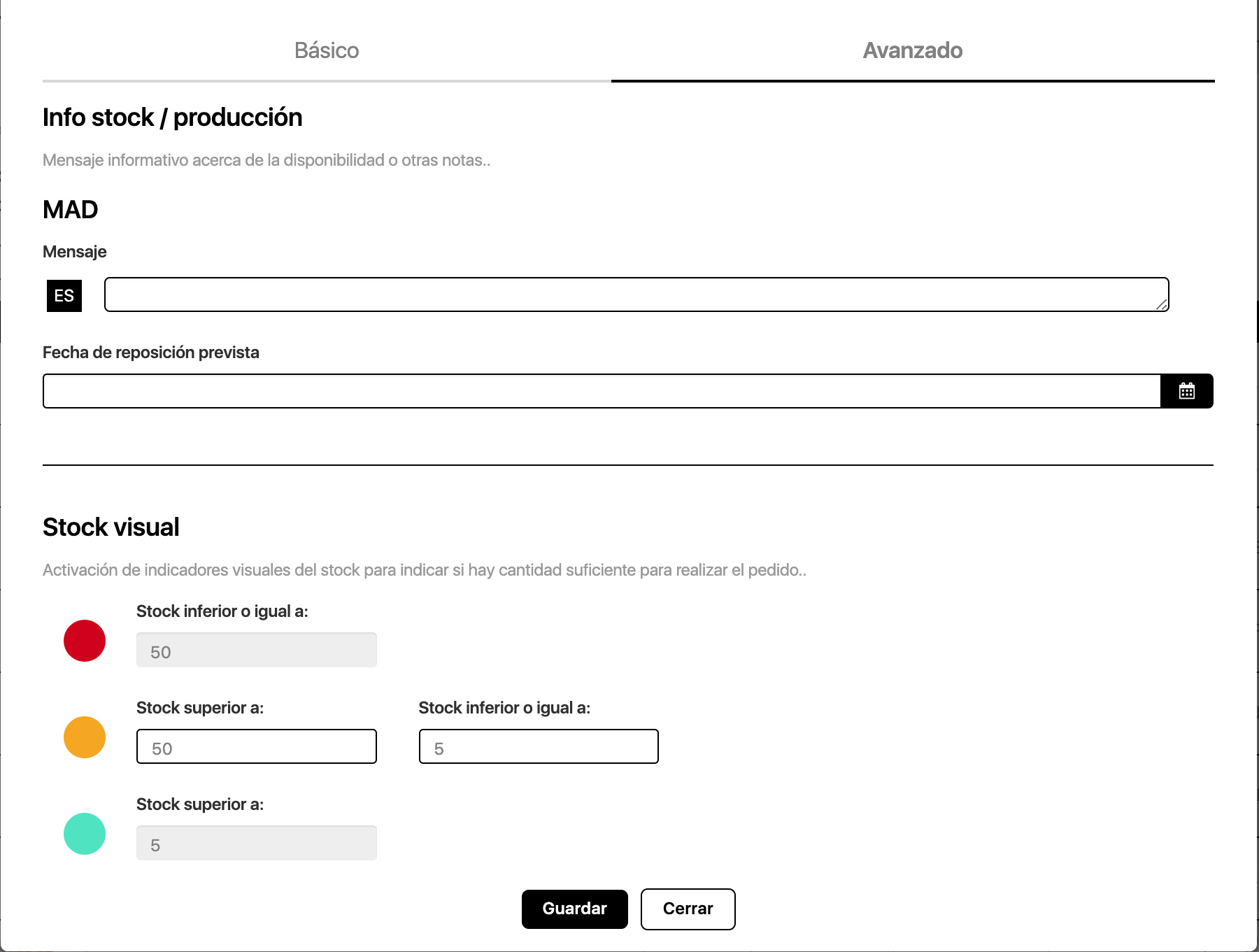Save changes with Guardar button

coord(575,909)
